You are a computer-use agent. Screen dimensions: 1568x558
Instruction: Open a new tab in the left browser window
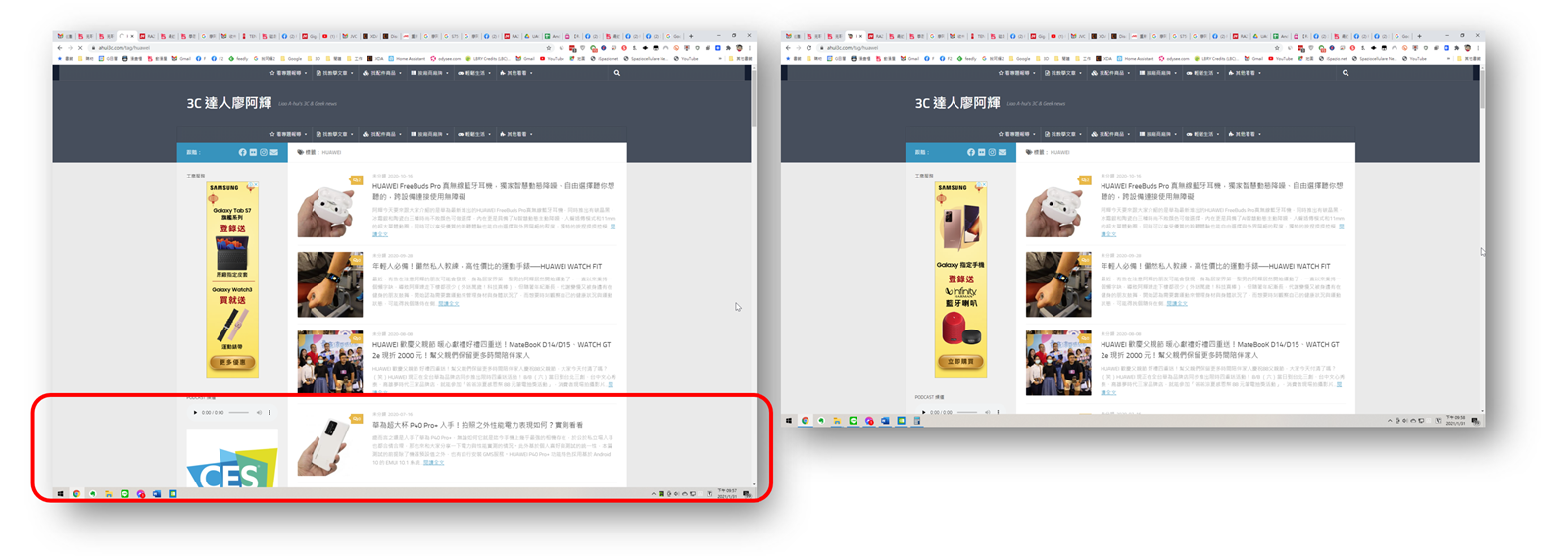tap(692, 36)
